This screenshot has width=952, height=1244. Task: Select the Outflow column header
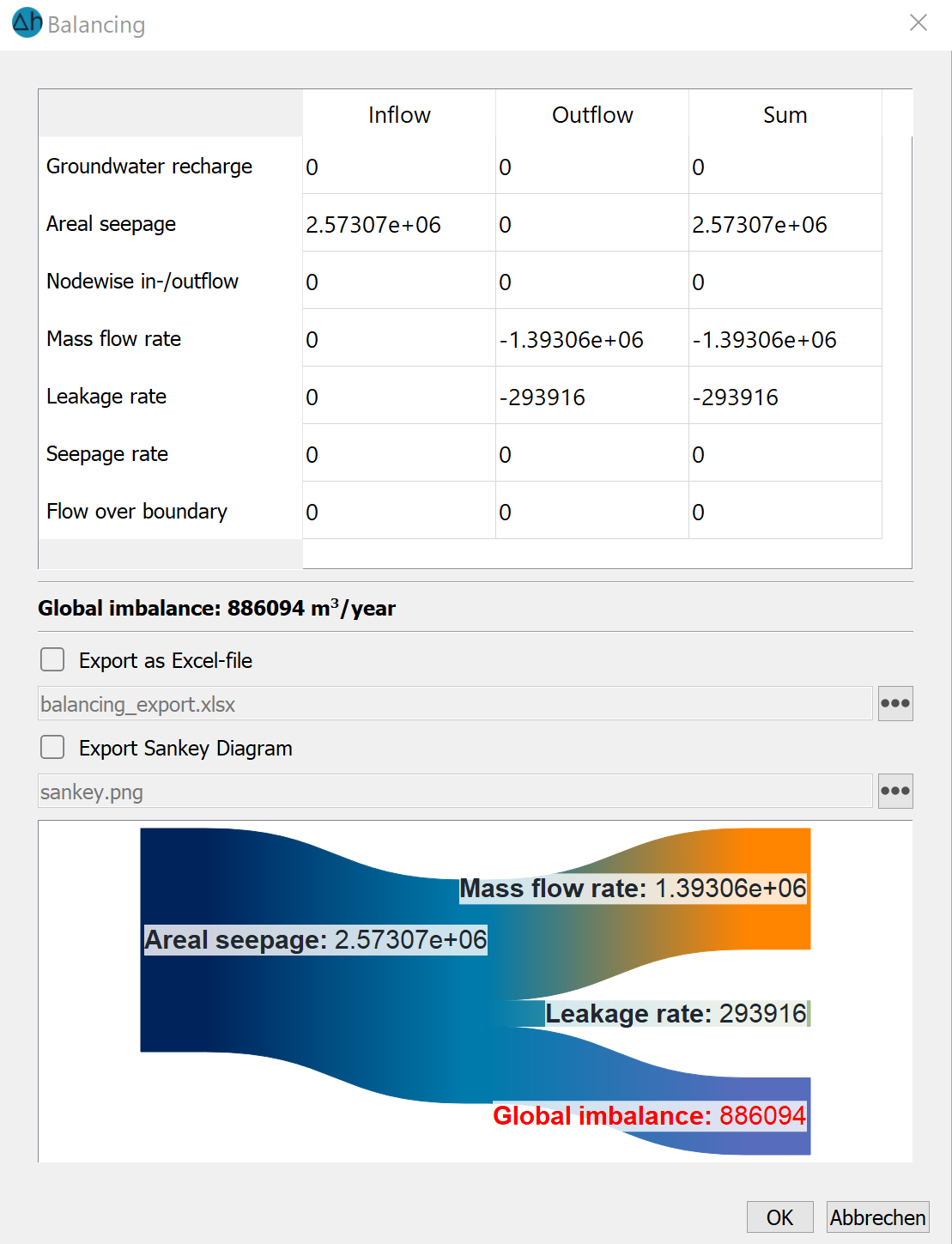(x=592, y=114)
